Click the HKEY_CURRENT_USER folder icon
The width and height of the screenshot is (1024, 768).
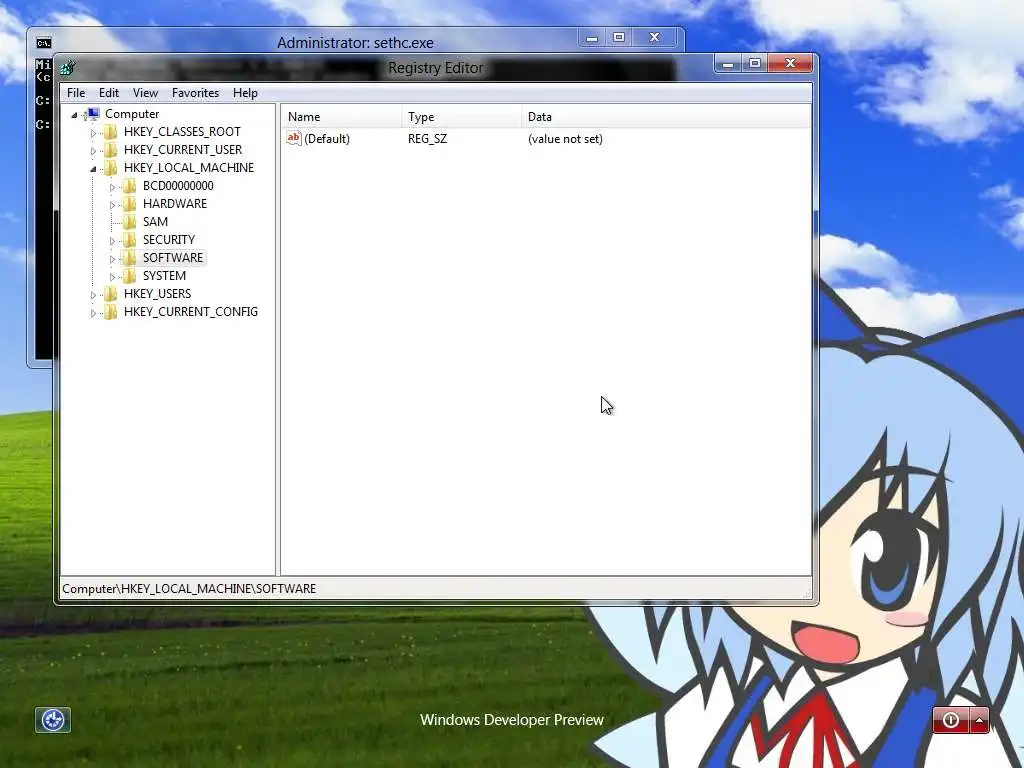pyautogui.click(x=111, y=150)
